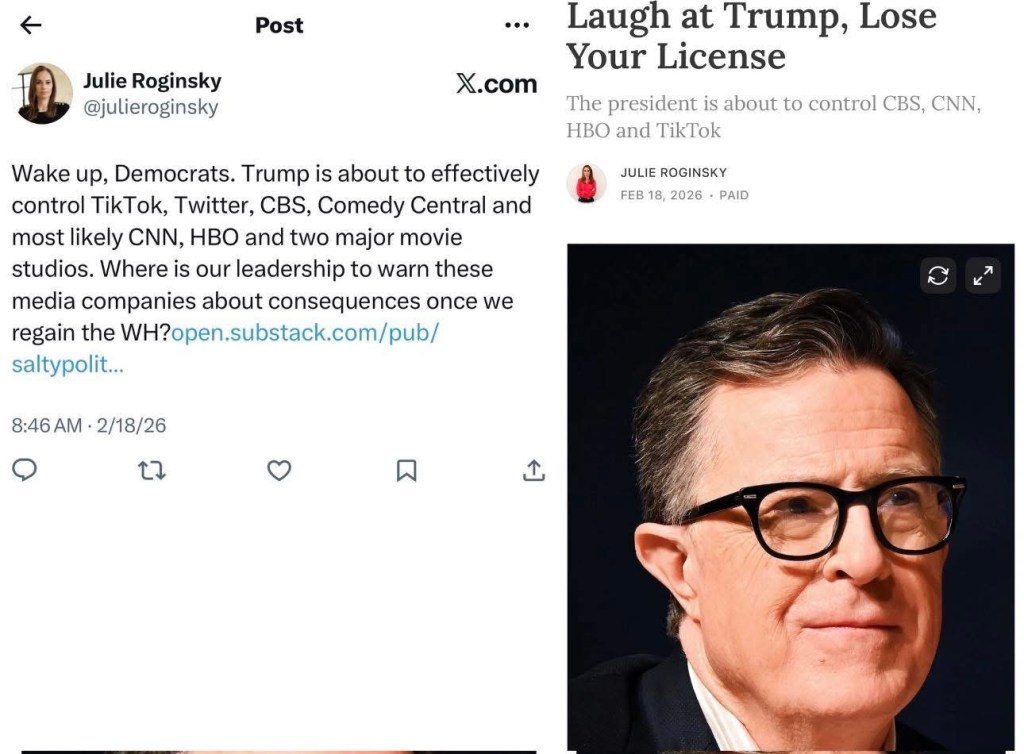Click the refresh icon on the article image

coord(938,276)
